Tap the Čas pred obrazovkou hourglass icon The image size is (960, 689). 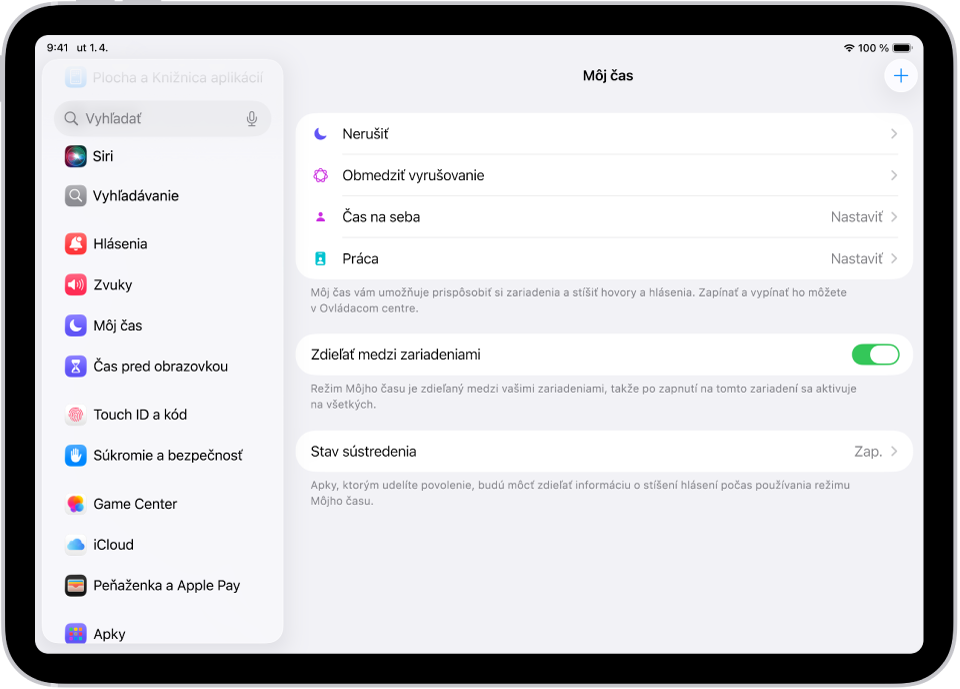tap(75, 366)
